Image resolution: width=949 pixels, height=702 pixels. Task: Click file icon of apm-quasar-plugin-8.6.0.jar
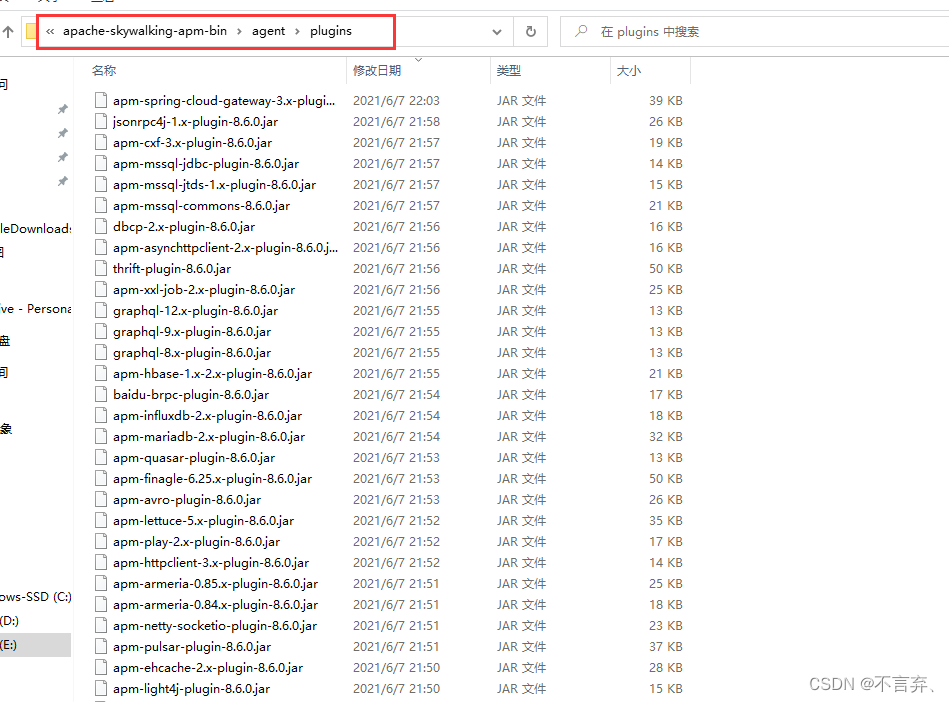coord(101,458)
